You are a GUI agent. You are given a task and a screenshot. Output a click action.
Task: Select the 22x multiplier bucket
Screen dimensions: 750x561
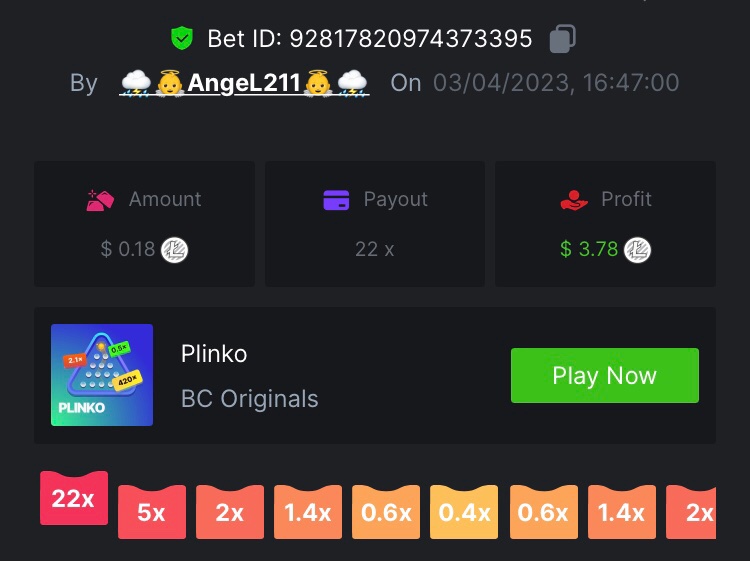click(74, 498)
